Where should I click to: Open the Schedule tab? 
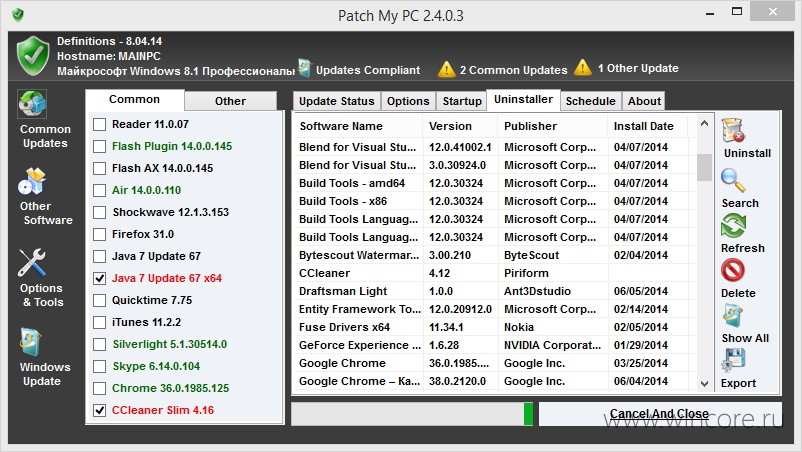tap(591, 101)
